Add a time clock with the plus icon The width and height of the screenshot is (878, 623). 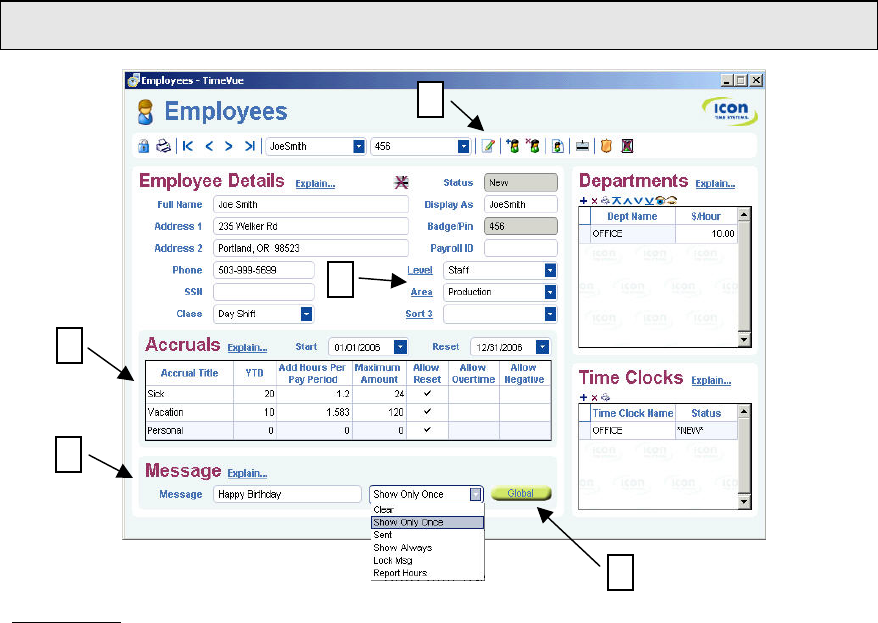tap(583, 397)
